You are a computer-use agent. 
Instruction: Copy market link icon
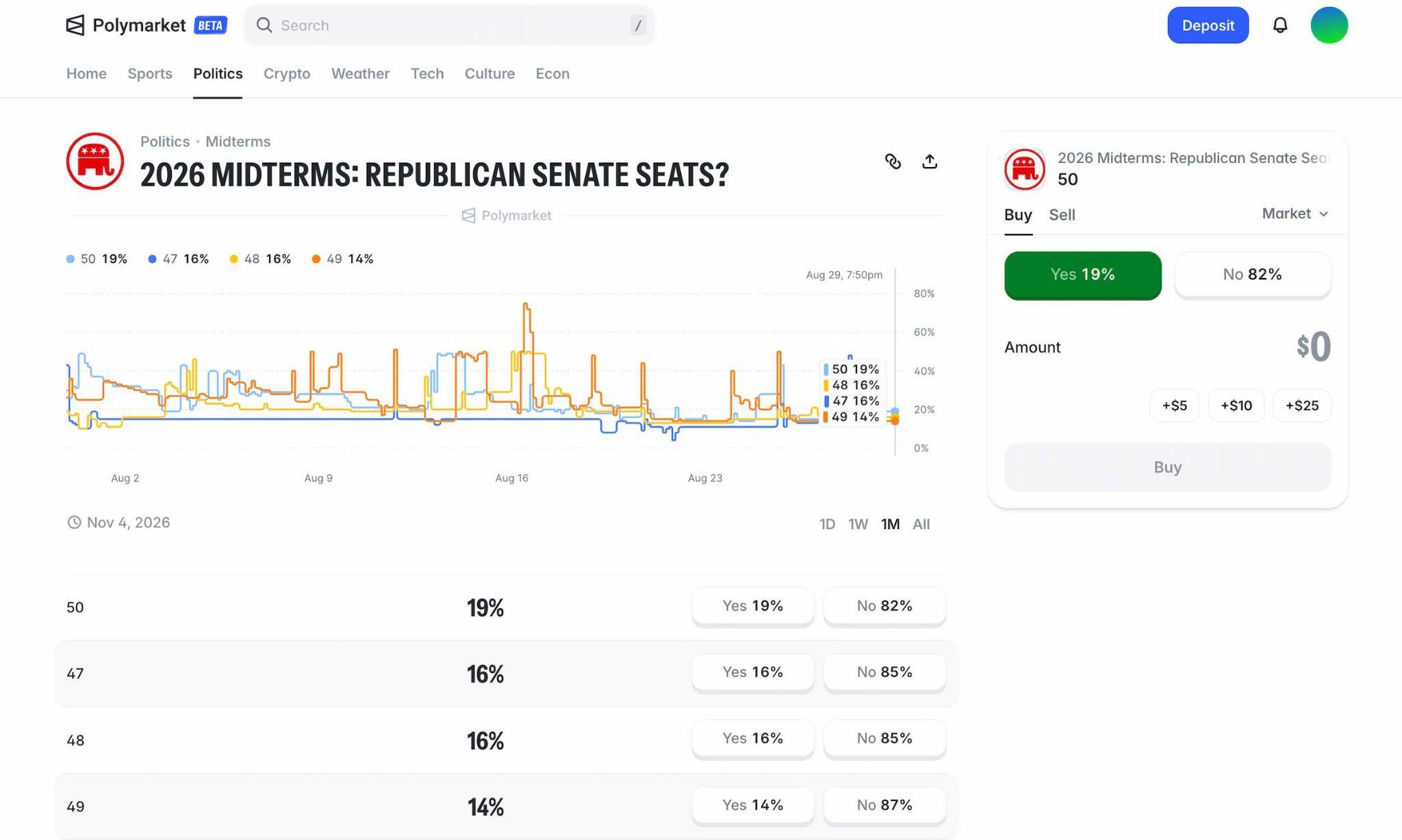893,162
